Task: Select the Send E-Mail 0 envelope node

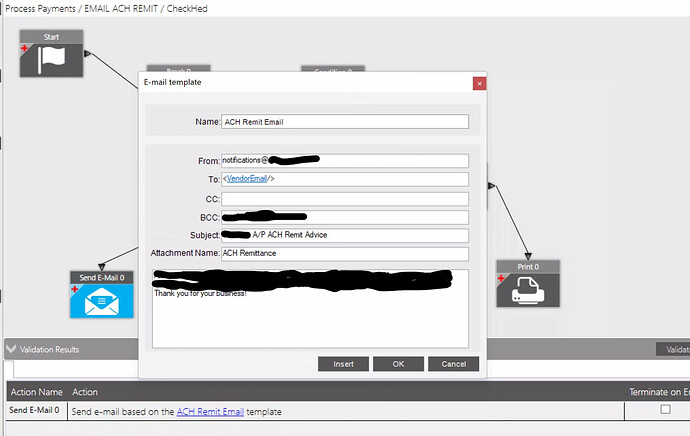Action: [x=102, y=294]
